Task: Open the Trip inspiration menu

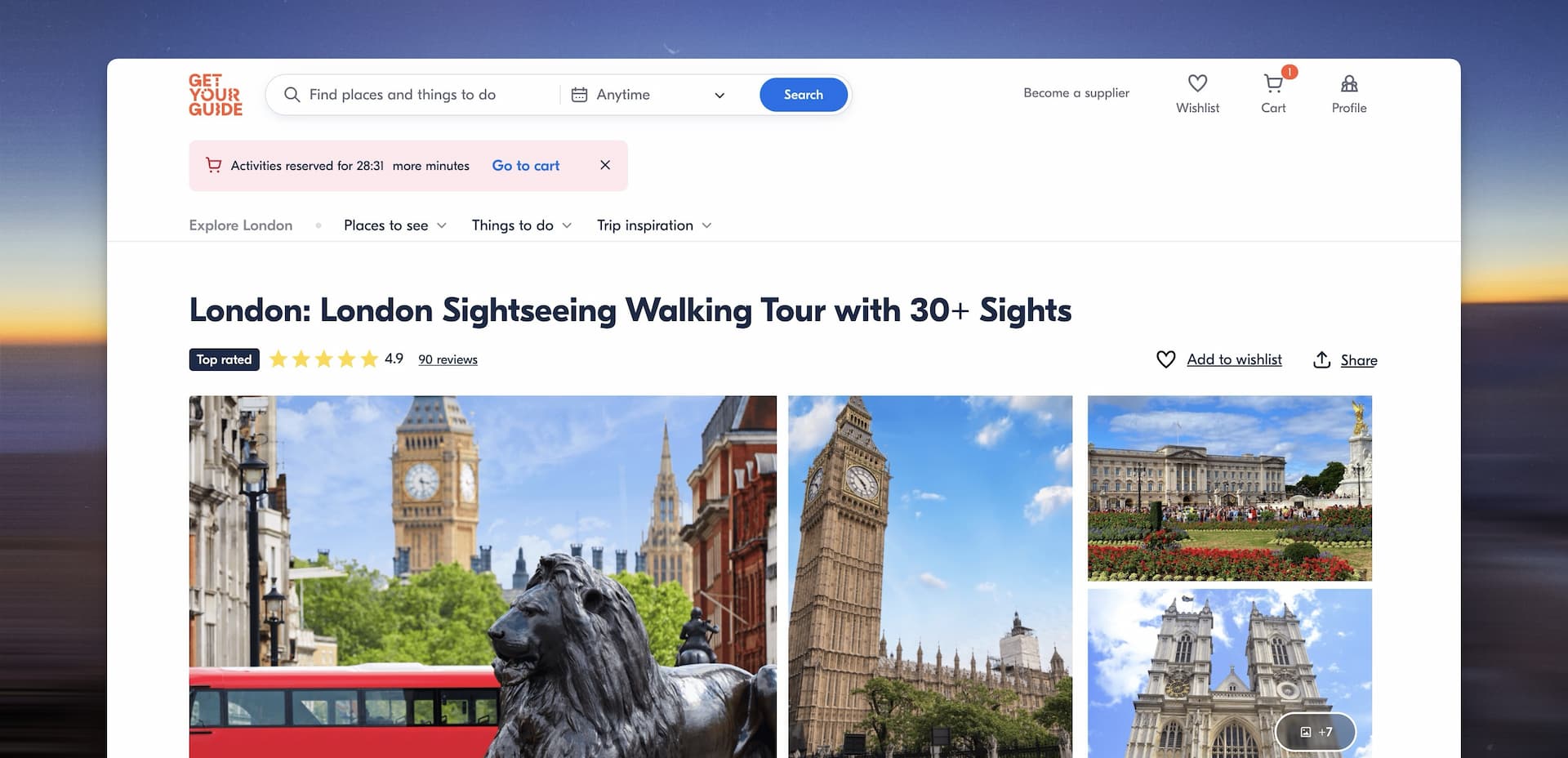Action: click(654, 225)
